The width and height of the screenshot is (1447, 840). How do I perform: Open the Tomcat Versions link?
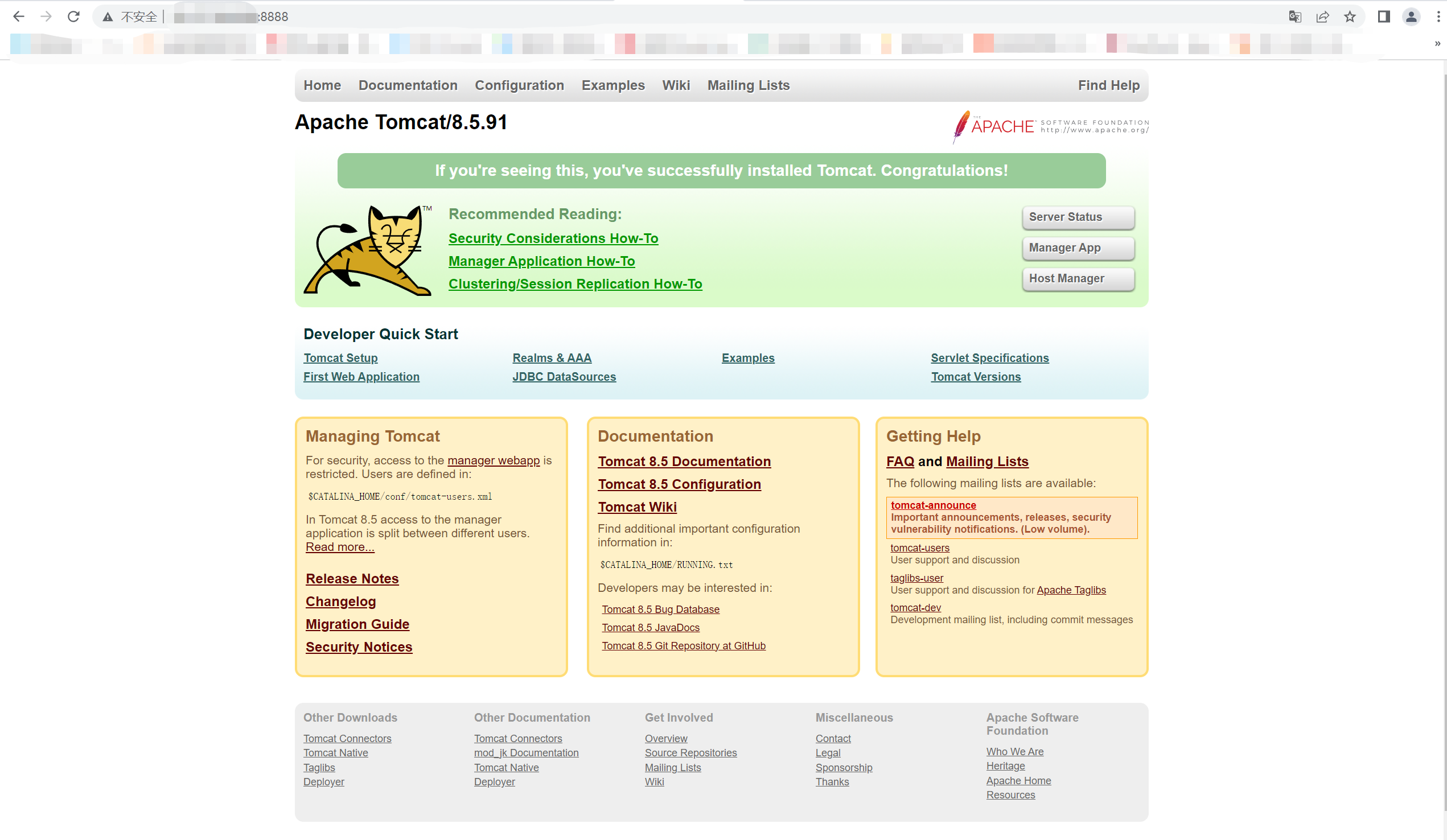pyautogui.click(x=976, y=377)
